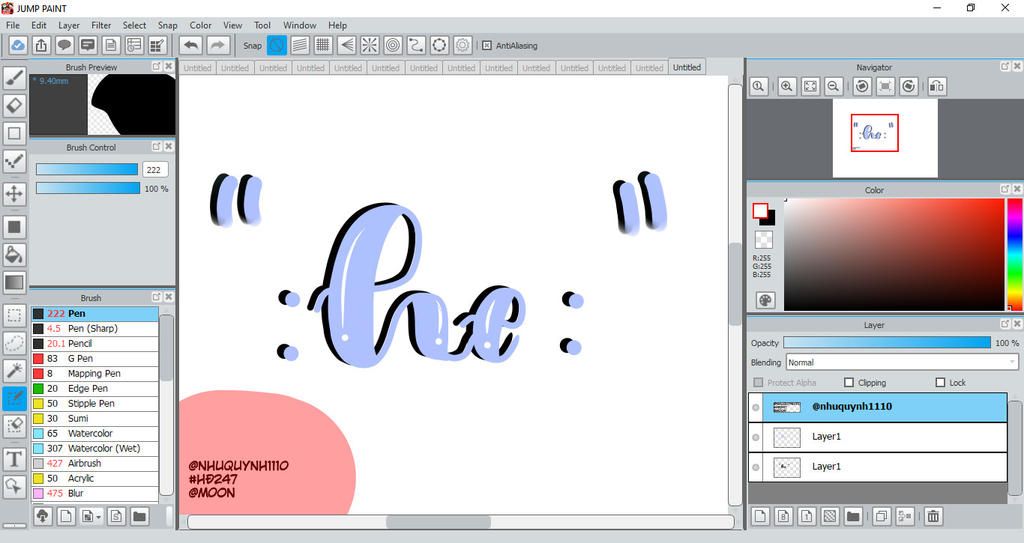Enable the Protect Alpha checkbox
1024x543 pixels.
758,382
